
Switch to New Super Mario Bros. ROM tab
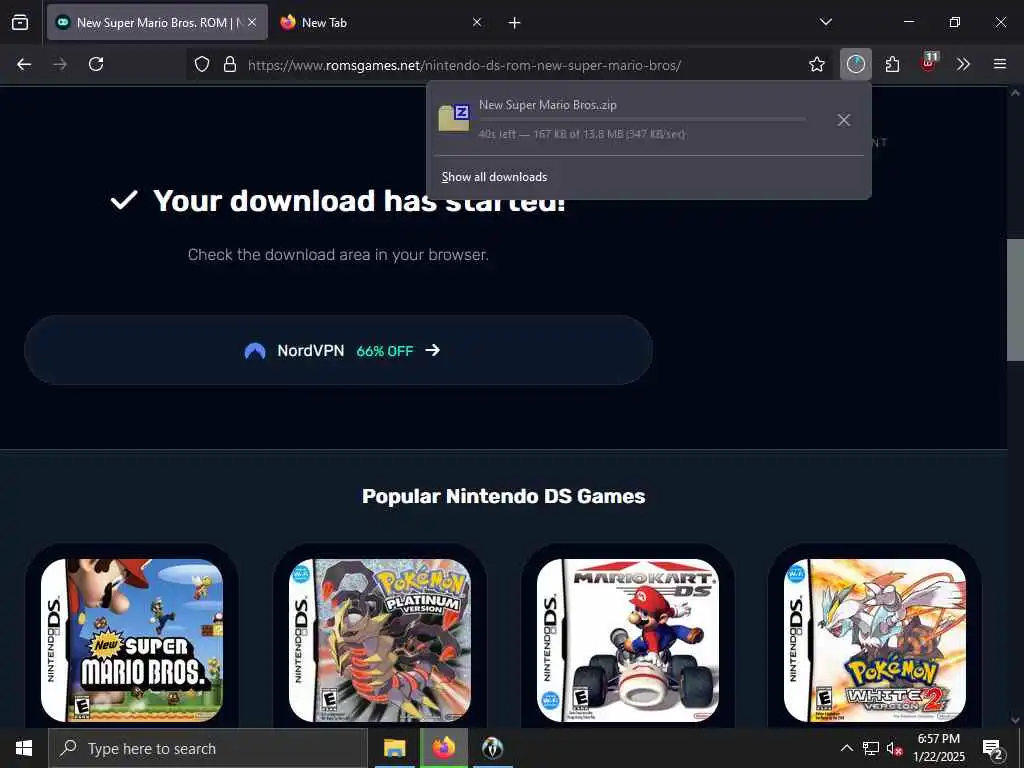coord(157,22)
